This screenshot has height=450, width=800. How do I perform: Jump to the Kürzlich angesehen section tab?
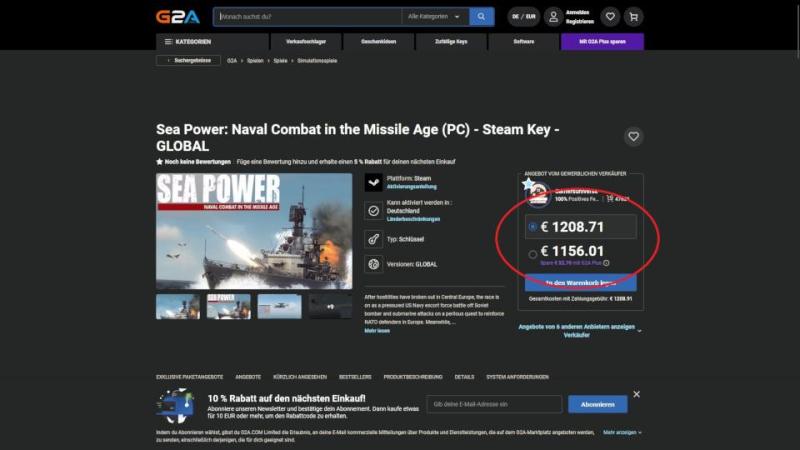[x=299, y=377]
